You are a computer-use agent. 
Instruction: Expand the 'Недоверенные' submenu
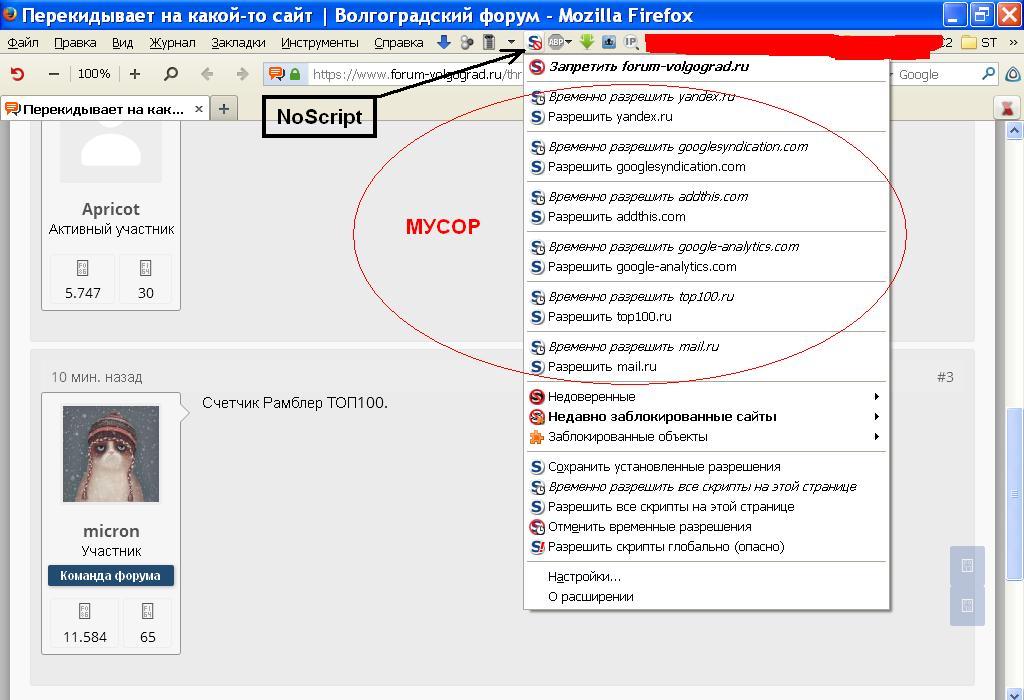[707, 396]
